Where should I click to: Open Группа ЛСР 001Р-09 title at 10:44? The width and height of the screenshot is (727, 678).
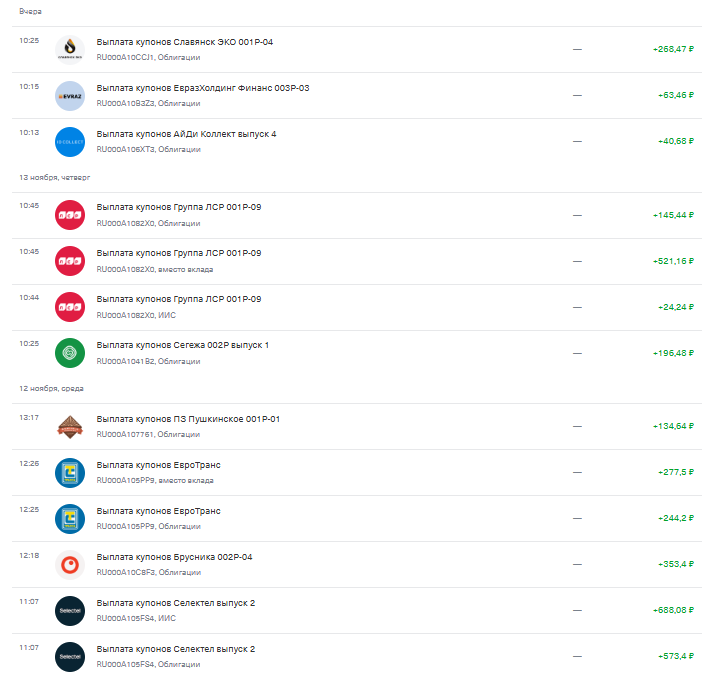(x=179, y=299)
